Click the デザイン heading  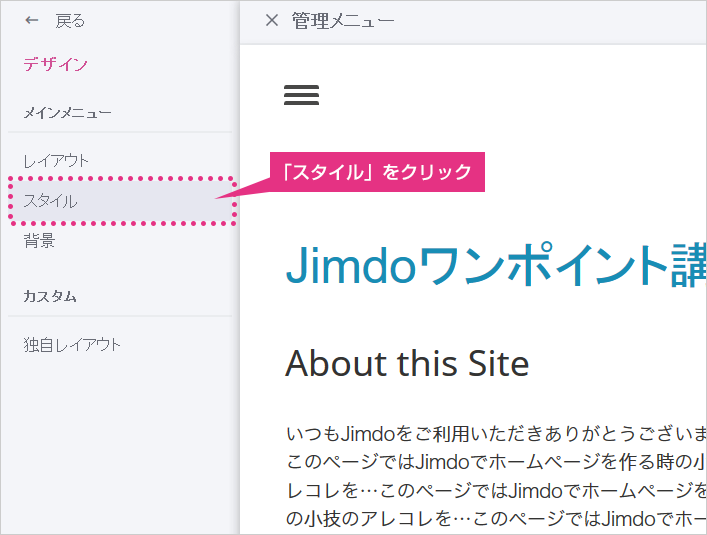coord(55,64)
